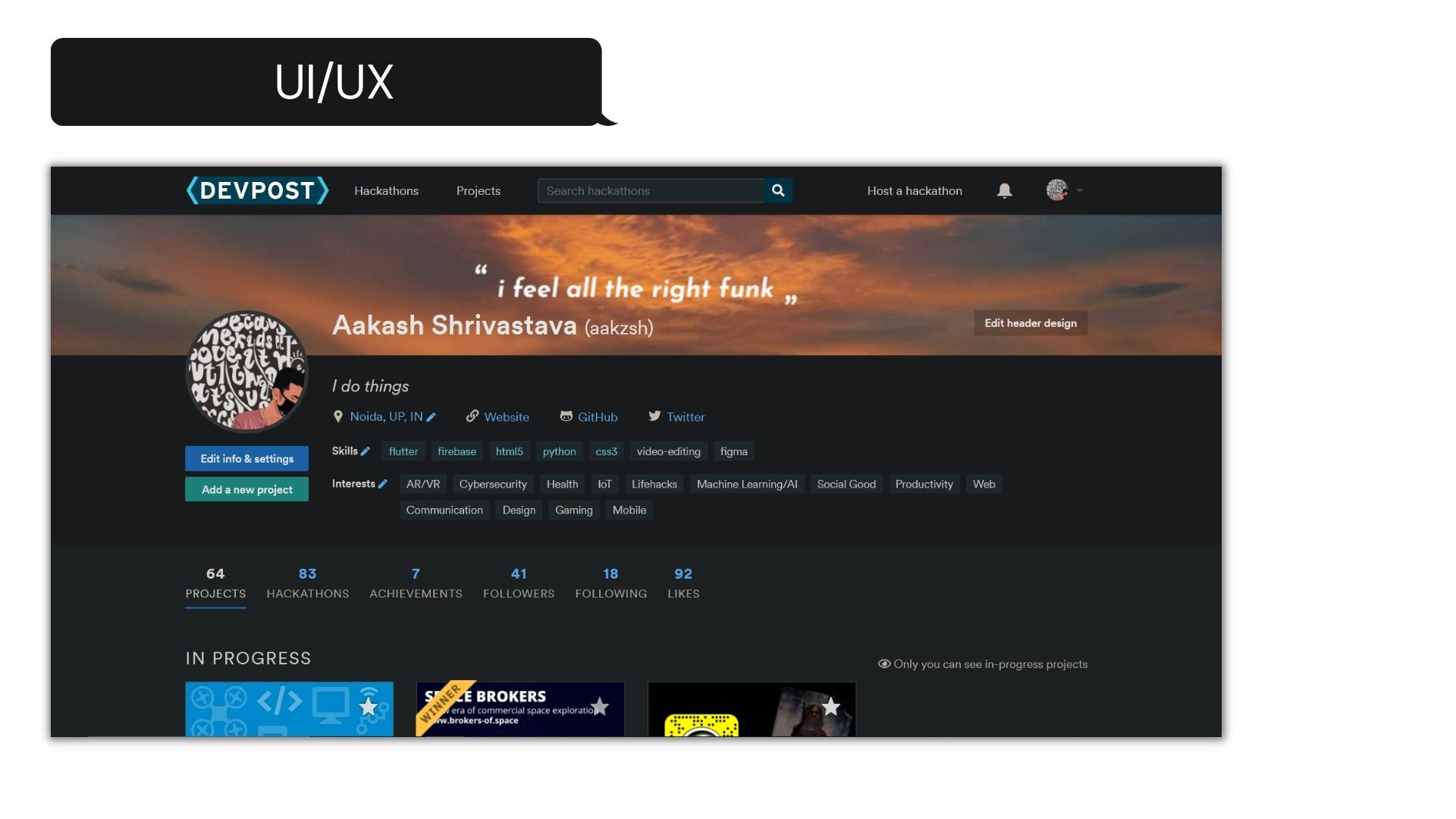The image size is (1456, 819).
Task: Edit location using the pencil icon beside Noida
Action: point(431,417)
